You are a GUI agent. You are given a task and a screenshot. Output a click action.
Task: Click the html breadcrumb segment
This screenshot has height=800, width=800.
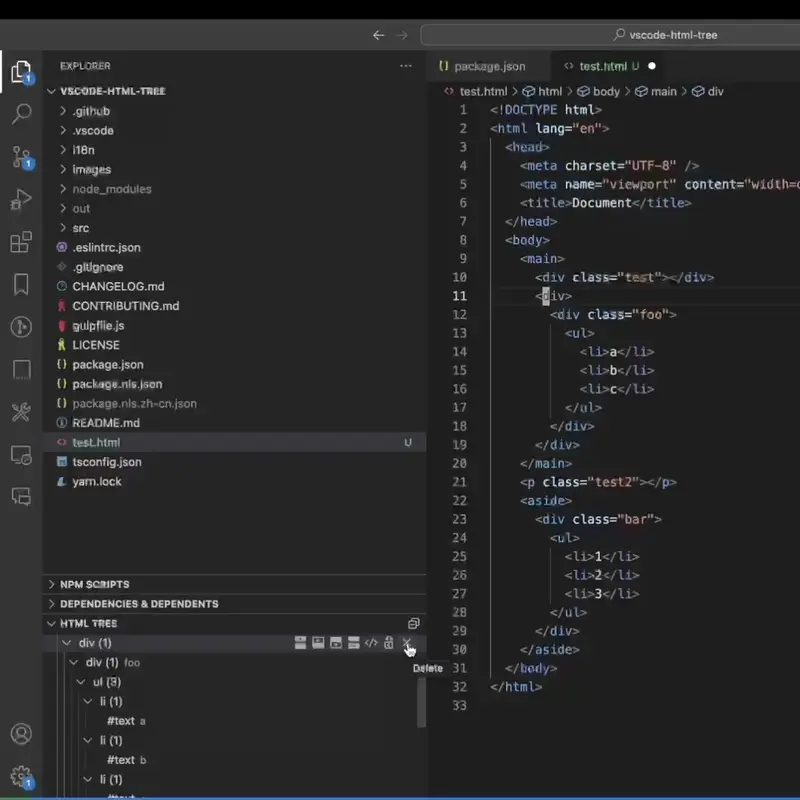[x=542, y=91]
